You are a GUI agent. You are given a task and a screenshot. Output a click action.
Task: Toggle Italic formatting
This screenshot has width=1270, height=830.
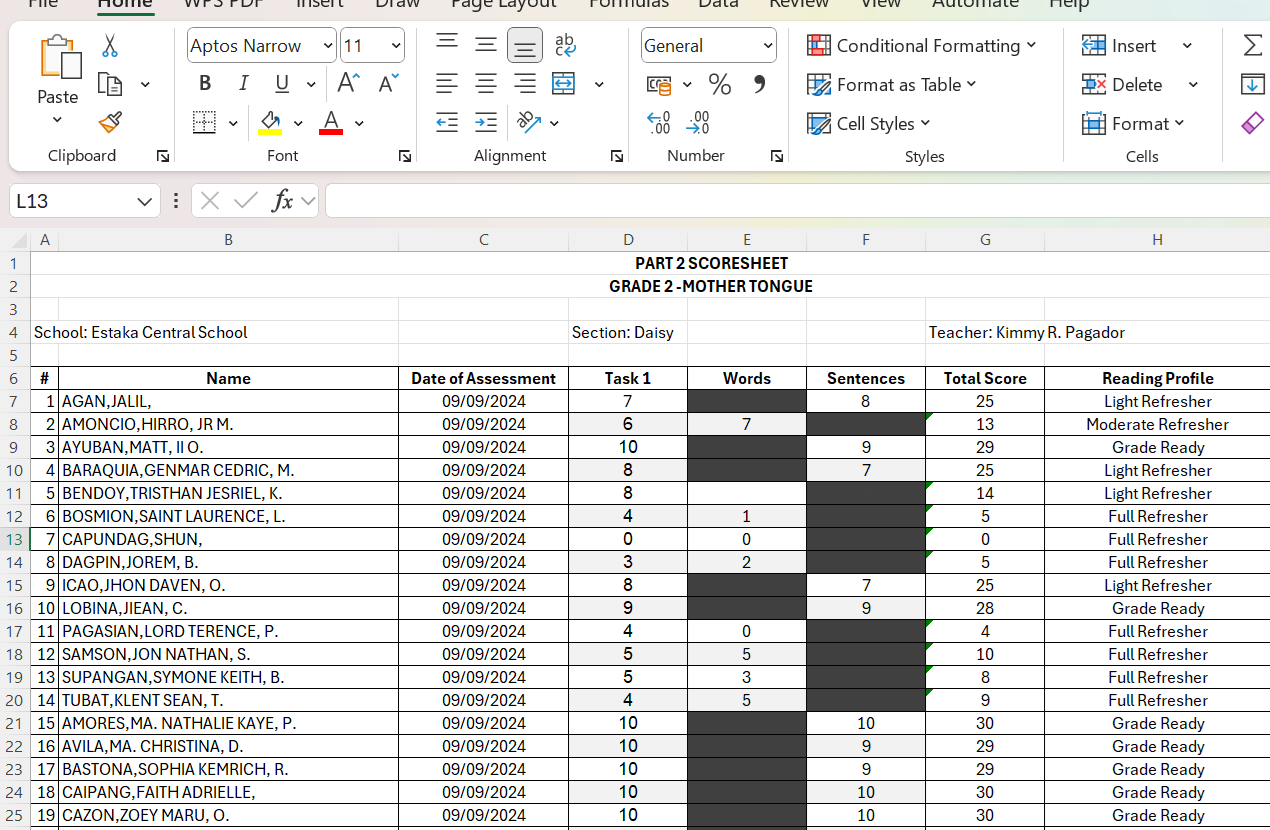243,84
